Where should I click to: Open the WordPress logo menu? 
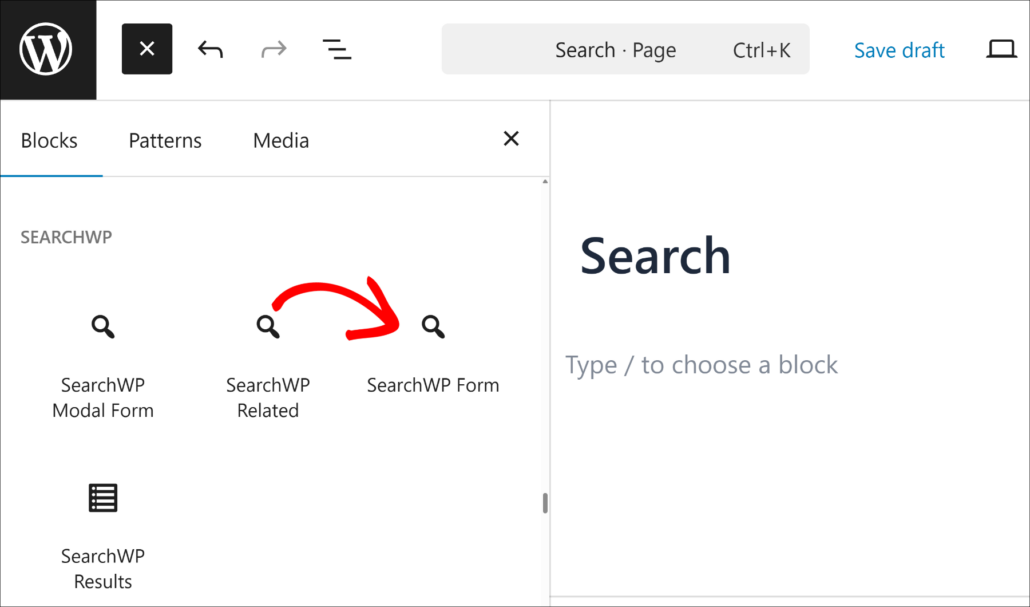(x=48, y=50)
